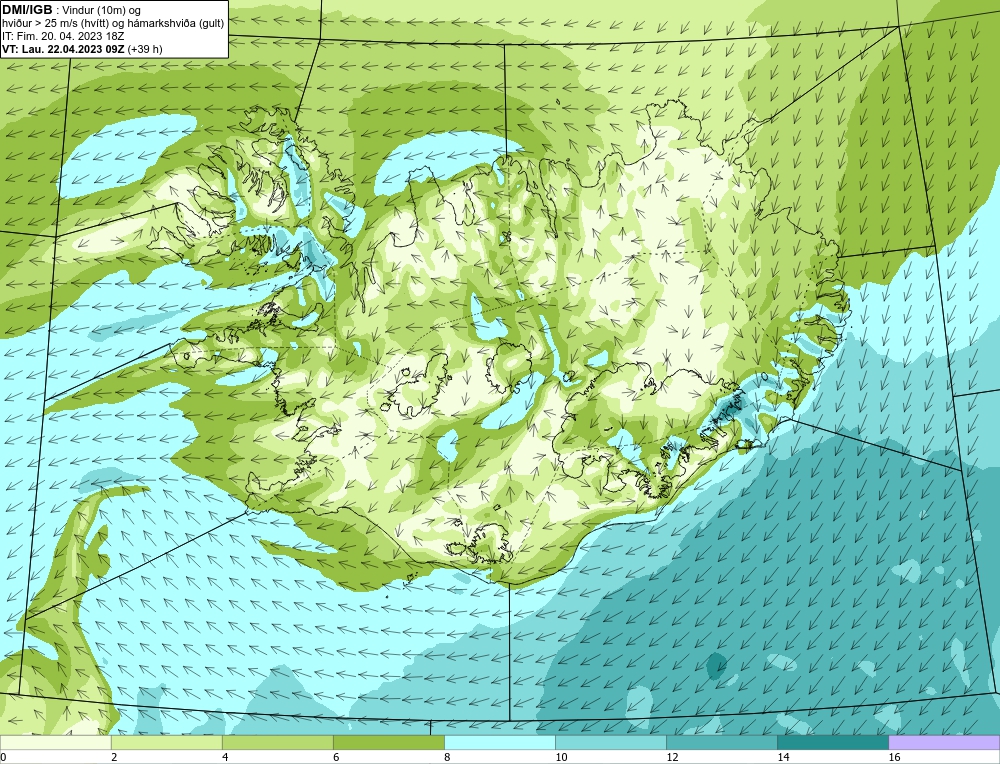Click the legend scale label '2'
Viewport: 1000px width, 764px height.
[x=114, y=757]
